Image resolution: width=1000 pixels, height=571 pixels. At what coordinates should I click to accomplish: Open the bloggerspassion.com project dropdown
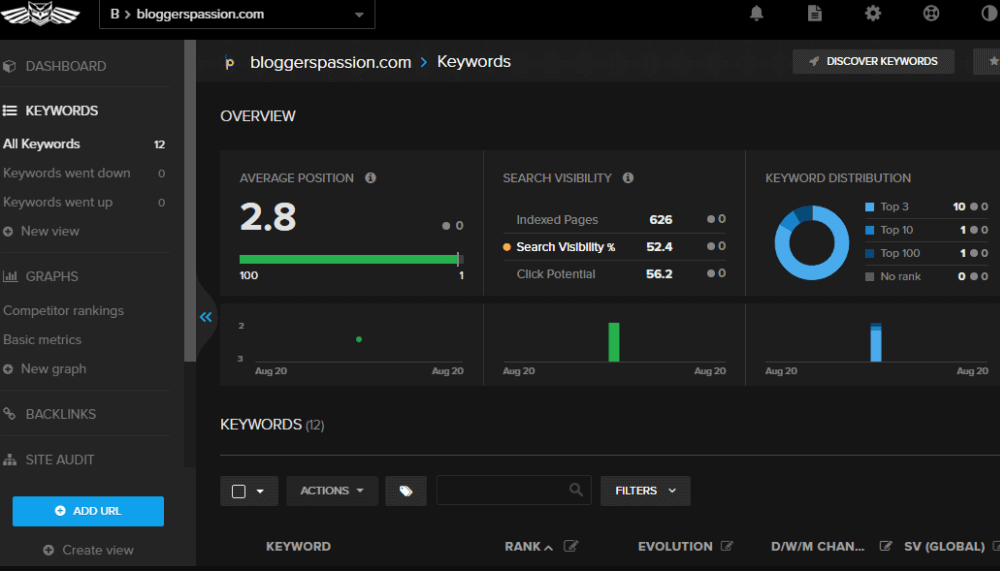point(237,14)
